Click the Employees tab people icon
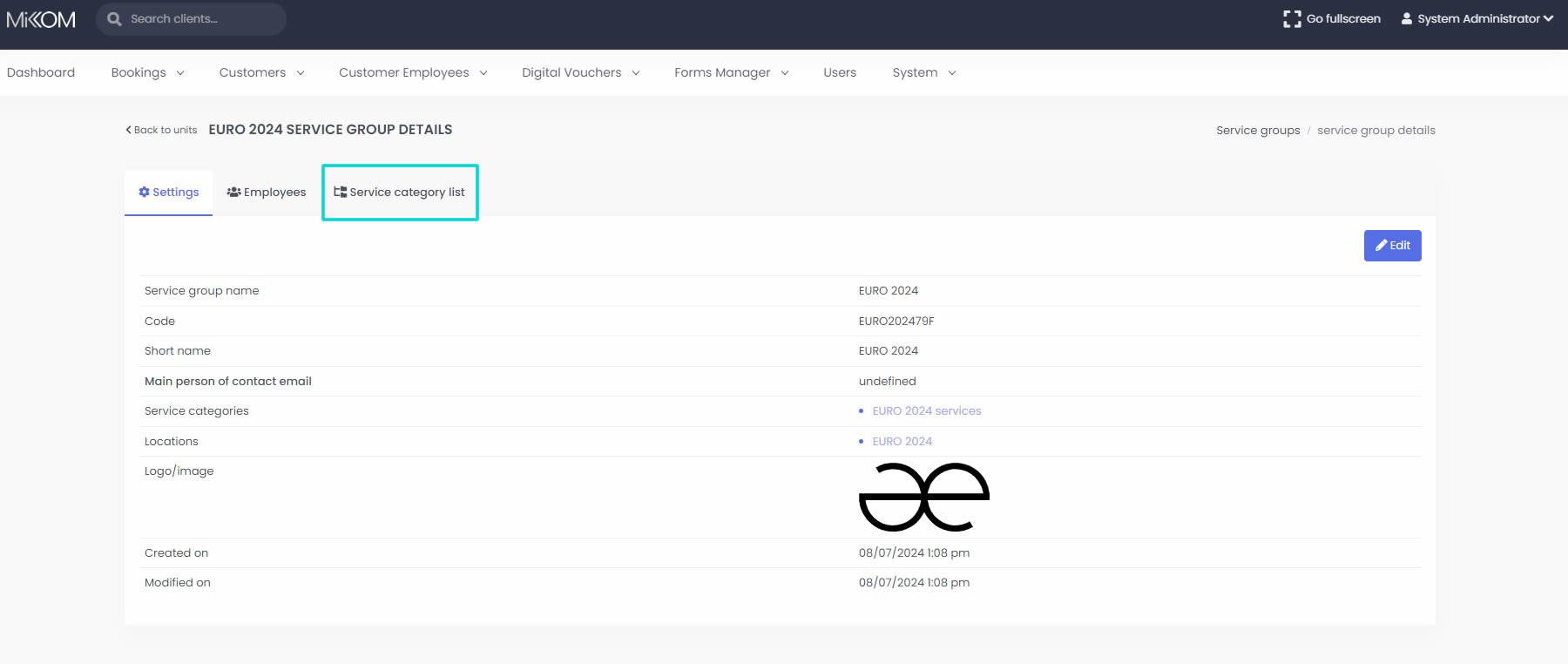 [233, 192]
